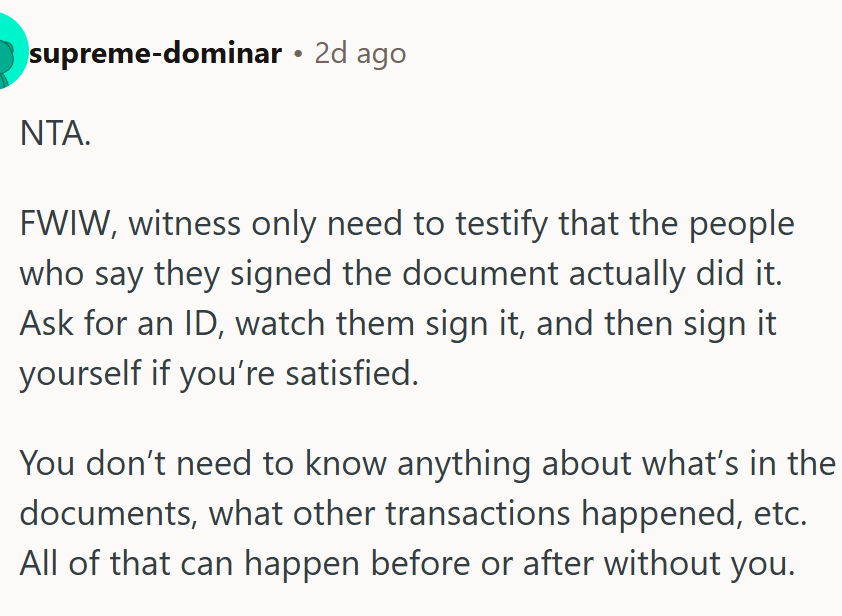Click the line starting "All of that can happen"
This screenshot has height=616, width=842.
[x=407, y=563]
